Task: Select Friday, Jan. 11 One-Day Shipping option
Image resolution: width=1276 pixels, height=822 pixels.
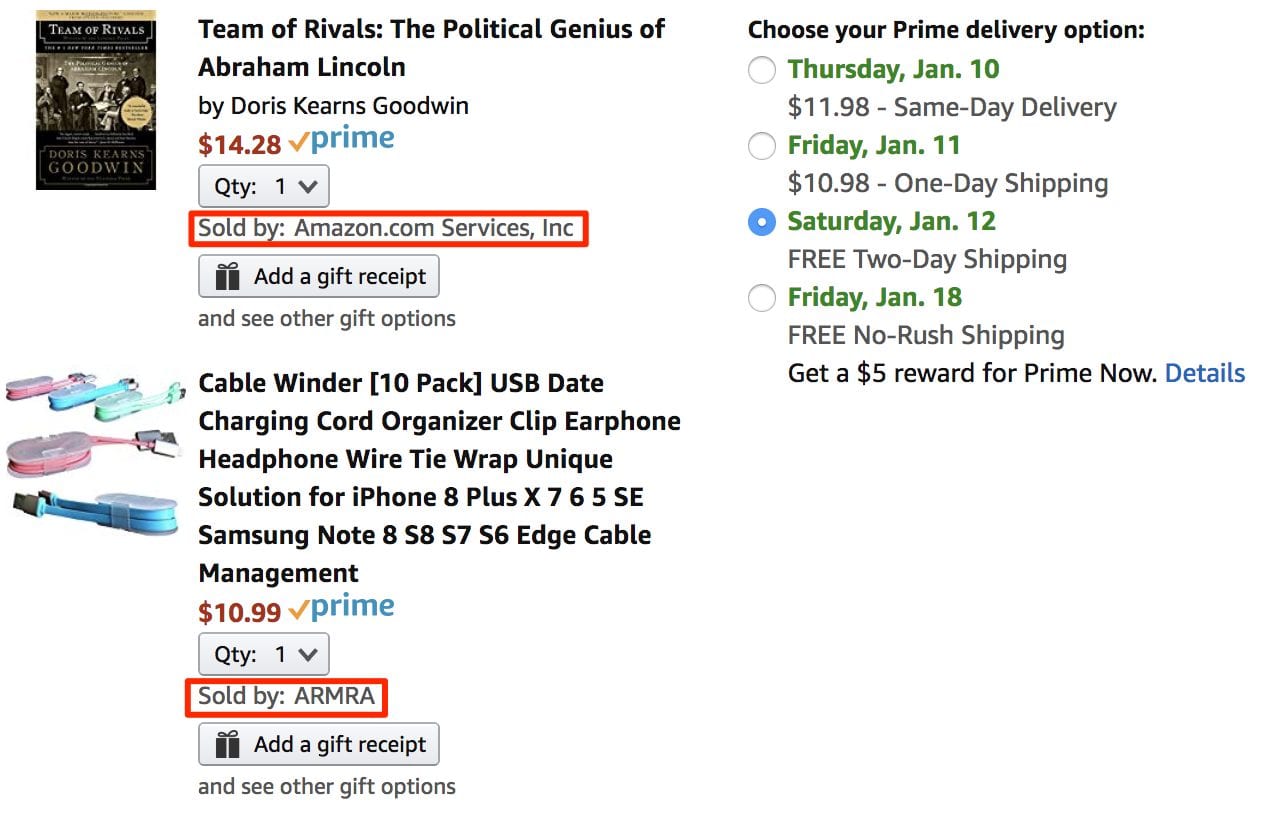Action: click(x=762, y=146)
